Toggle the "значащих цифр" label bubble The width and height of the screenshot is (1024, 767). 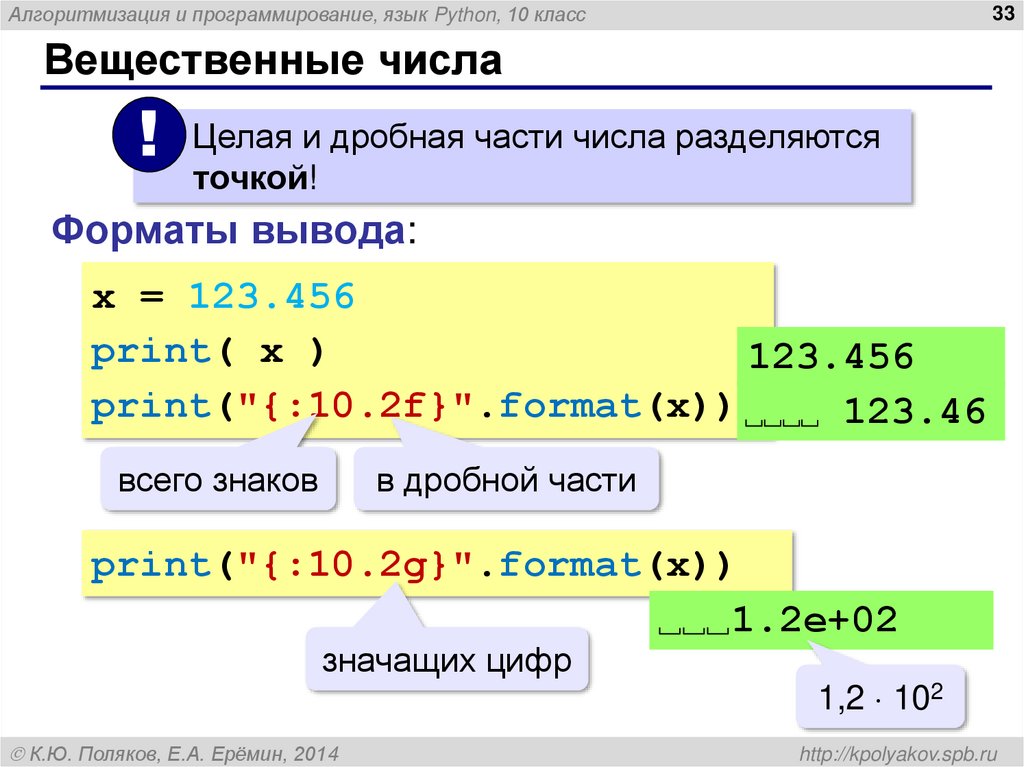click(448, 659)
